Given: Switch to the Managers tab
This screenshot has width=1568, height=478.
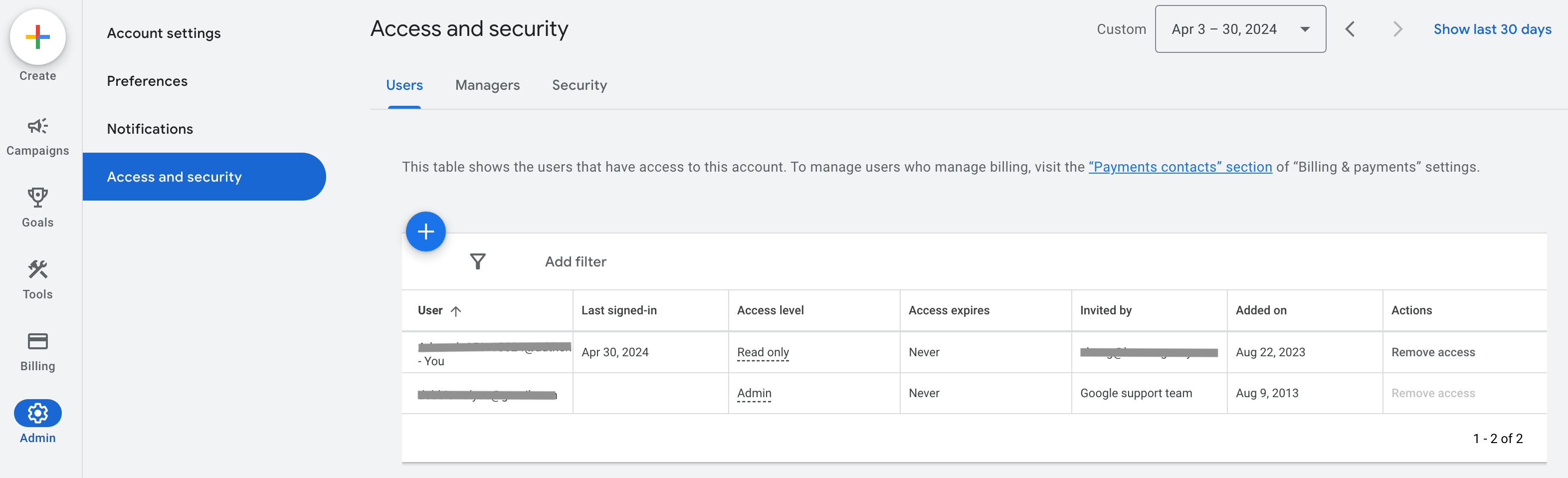Looking at the screenshot, I should pos(487,85).
